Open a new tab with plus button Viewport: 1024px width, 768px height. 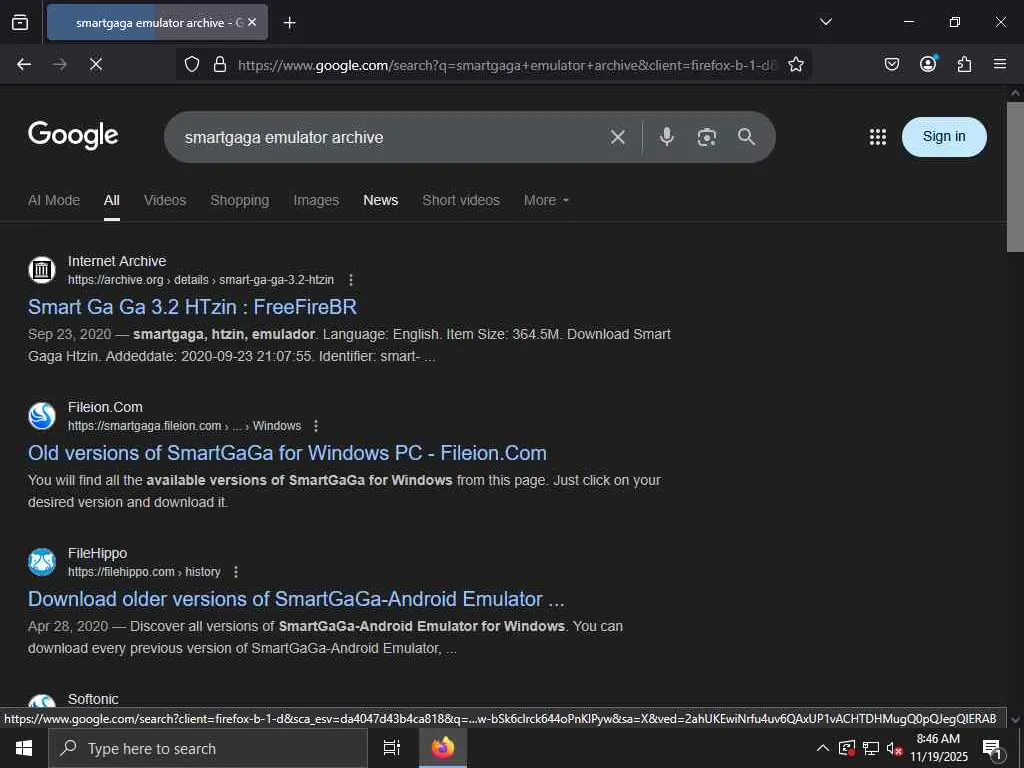(x=289, y=23)
